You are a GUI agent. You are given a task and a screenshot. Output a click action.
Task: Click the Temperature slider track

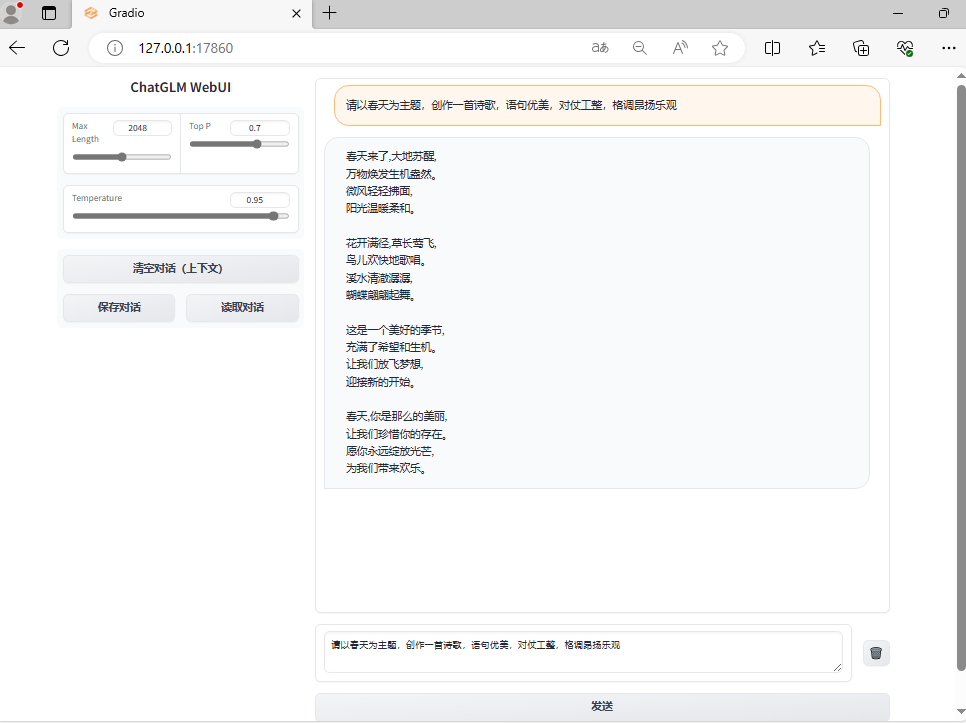point(180,216)
